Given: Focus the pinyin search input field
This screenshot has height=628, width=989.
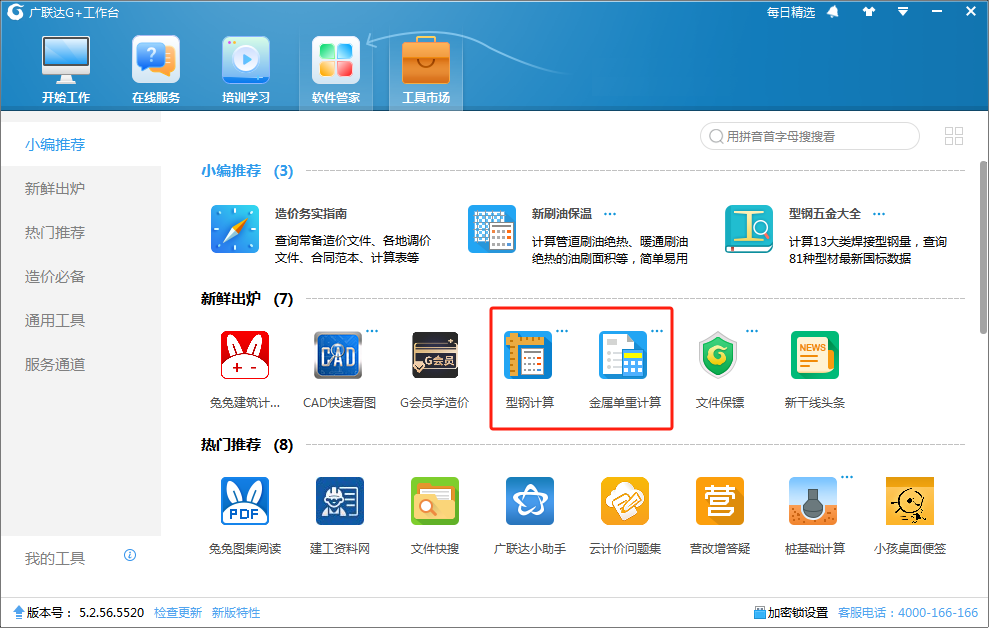Looking at the screenshot, I should (x=809, y=136).
